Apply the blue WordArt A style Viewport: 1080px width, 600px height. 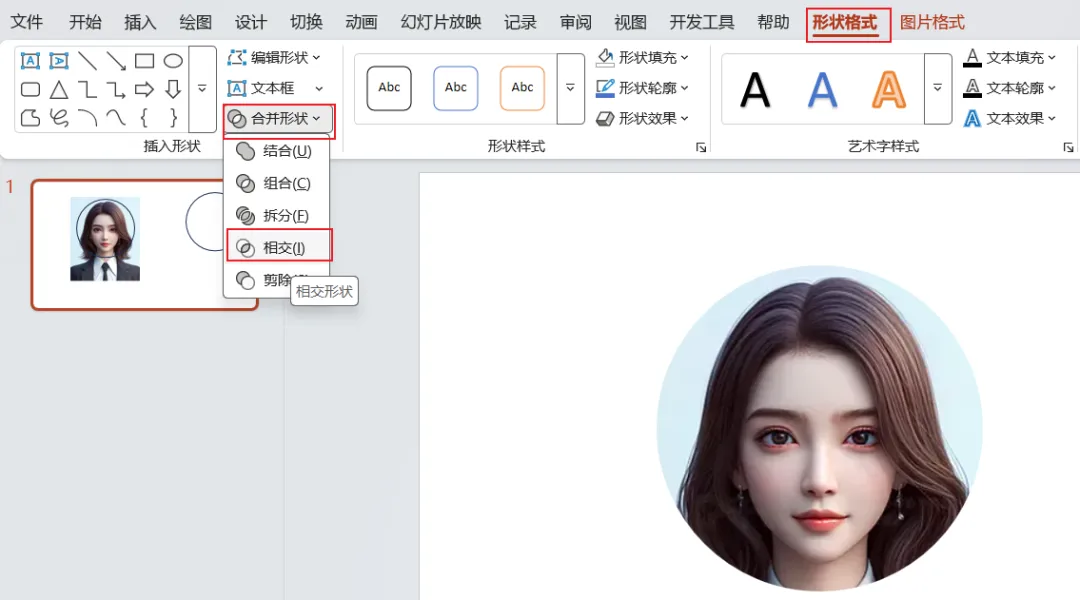[822, 90]
